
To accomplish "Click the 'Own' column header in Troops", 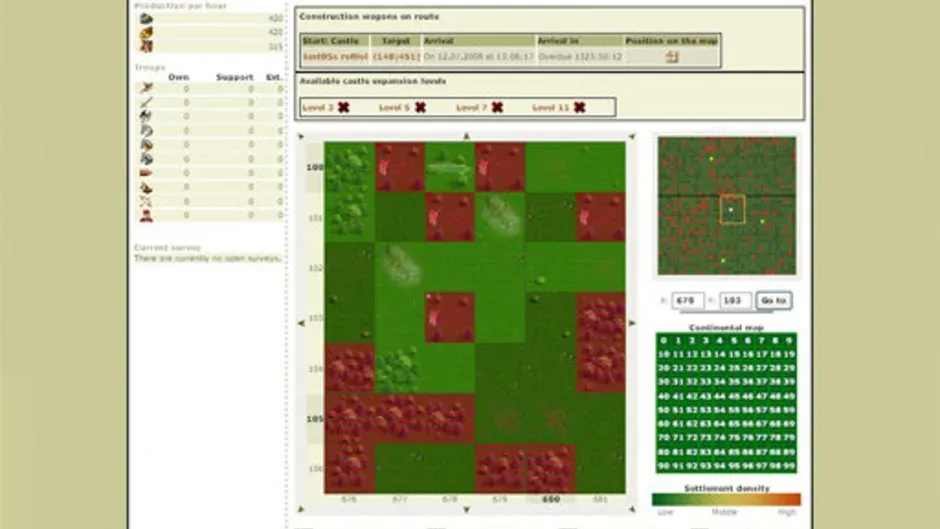I will click(x=179, y=77).
